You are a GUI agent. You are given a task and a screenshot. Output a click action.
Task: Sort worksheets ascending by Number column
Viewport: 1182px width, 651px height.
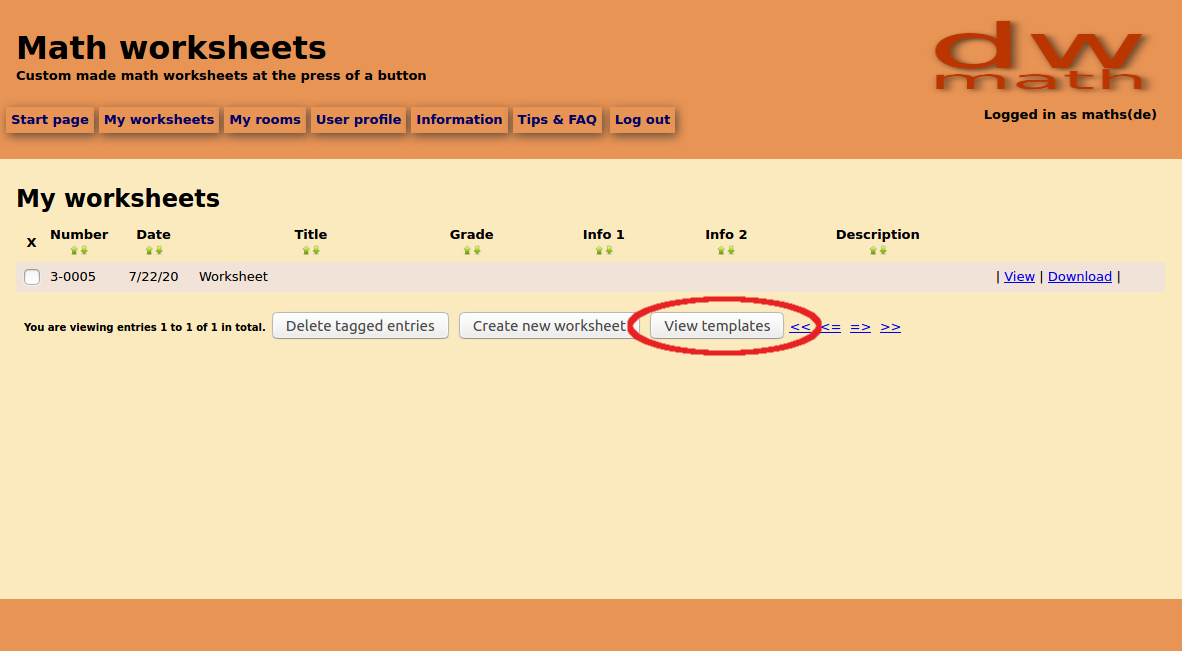click(73, 248)
